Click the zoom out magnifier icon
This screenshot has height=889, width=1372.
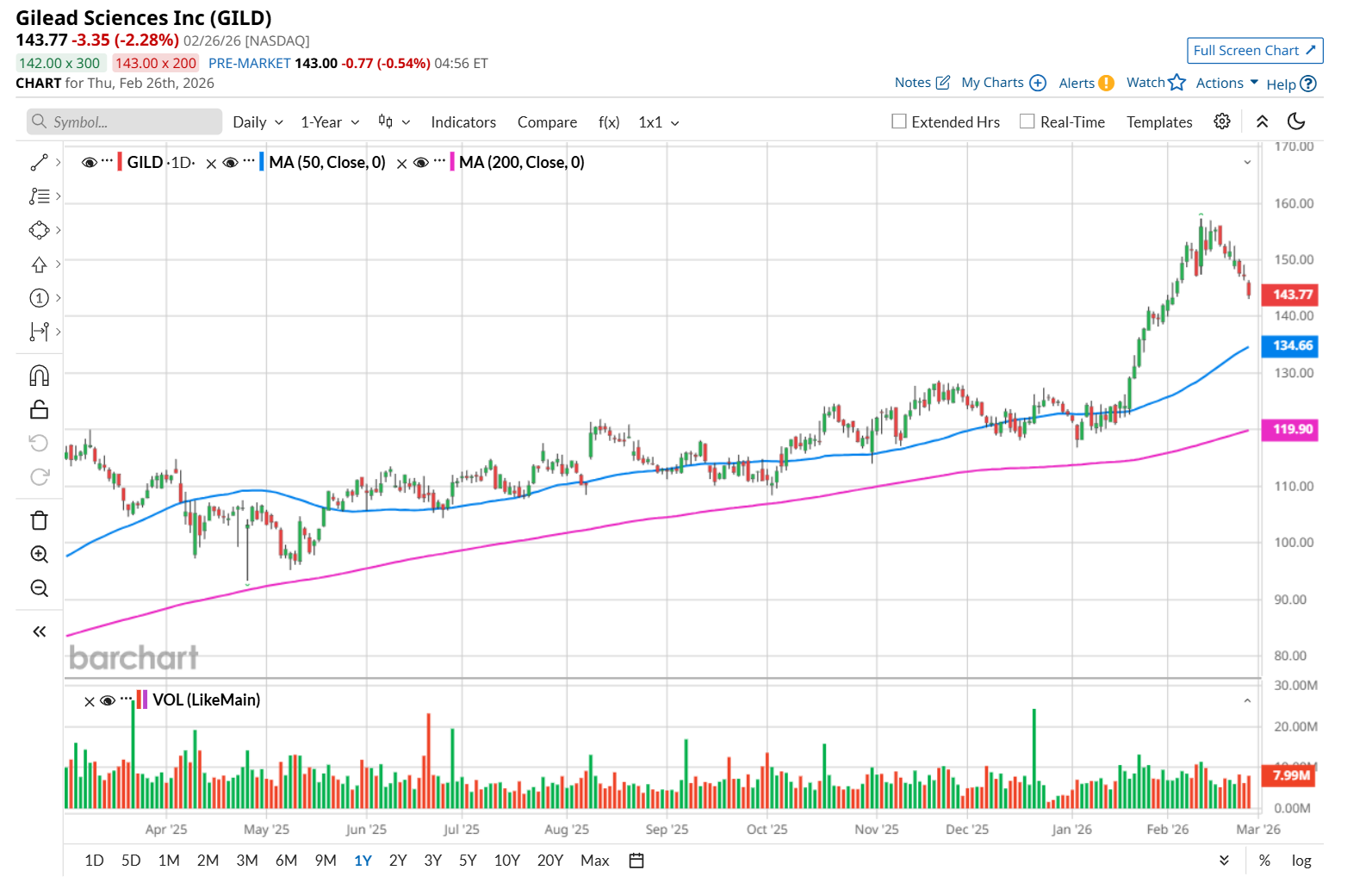pyautogui.click(x=39, y=588)
